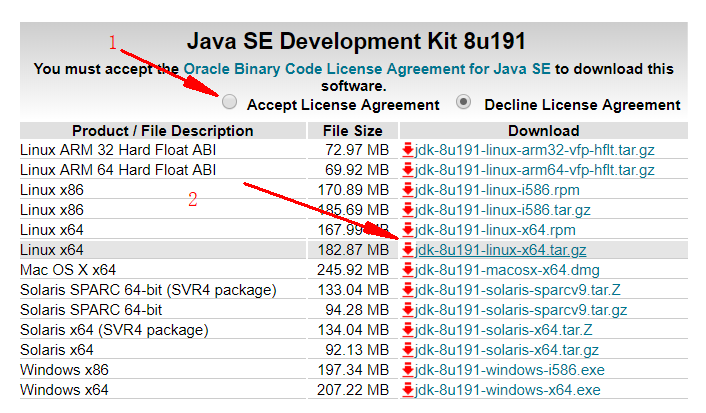Click the 245.92 MB file size cell

[353, 270]
